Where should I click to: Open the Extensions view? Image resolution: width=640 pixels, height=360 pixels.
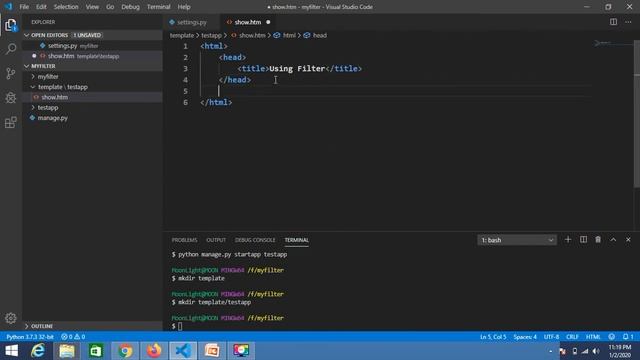click(x=11, y=122)
